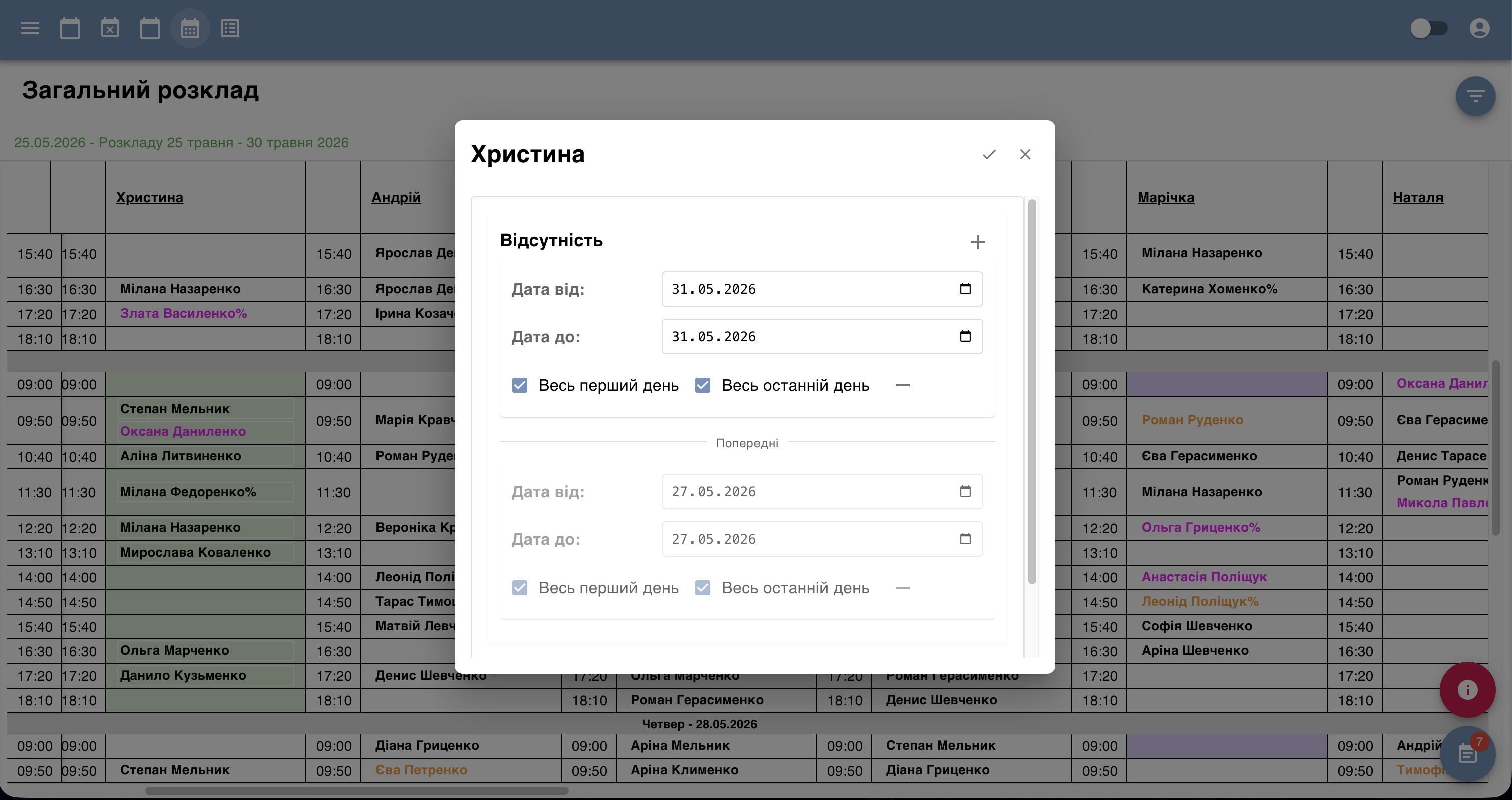Select Аріна Шевченко appointment
This screenshot has height=800, width=1512.
coord(1195,650)
